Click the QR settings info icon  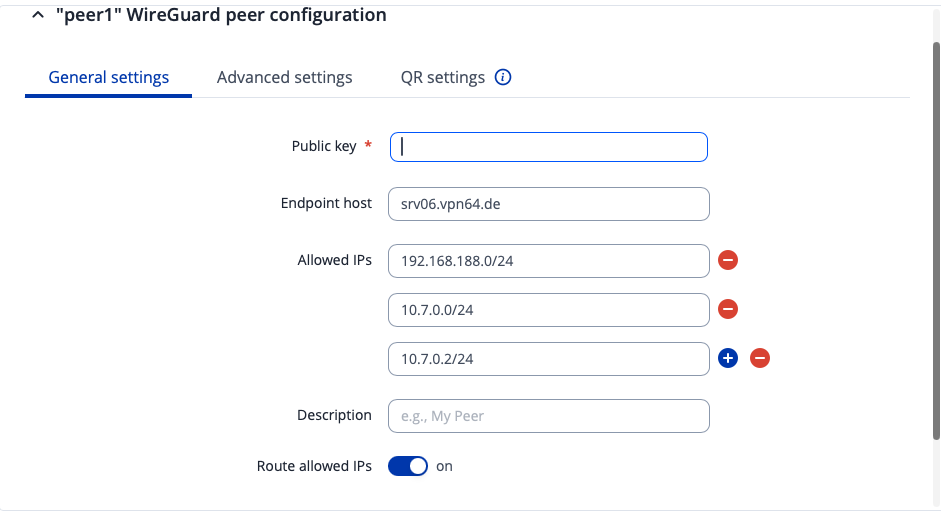[x=503, y=77]
